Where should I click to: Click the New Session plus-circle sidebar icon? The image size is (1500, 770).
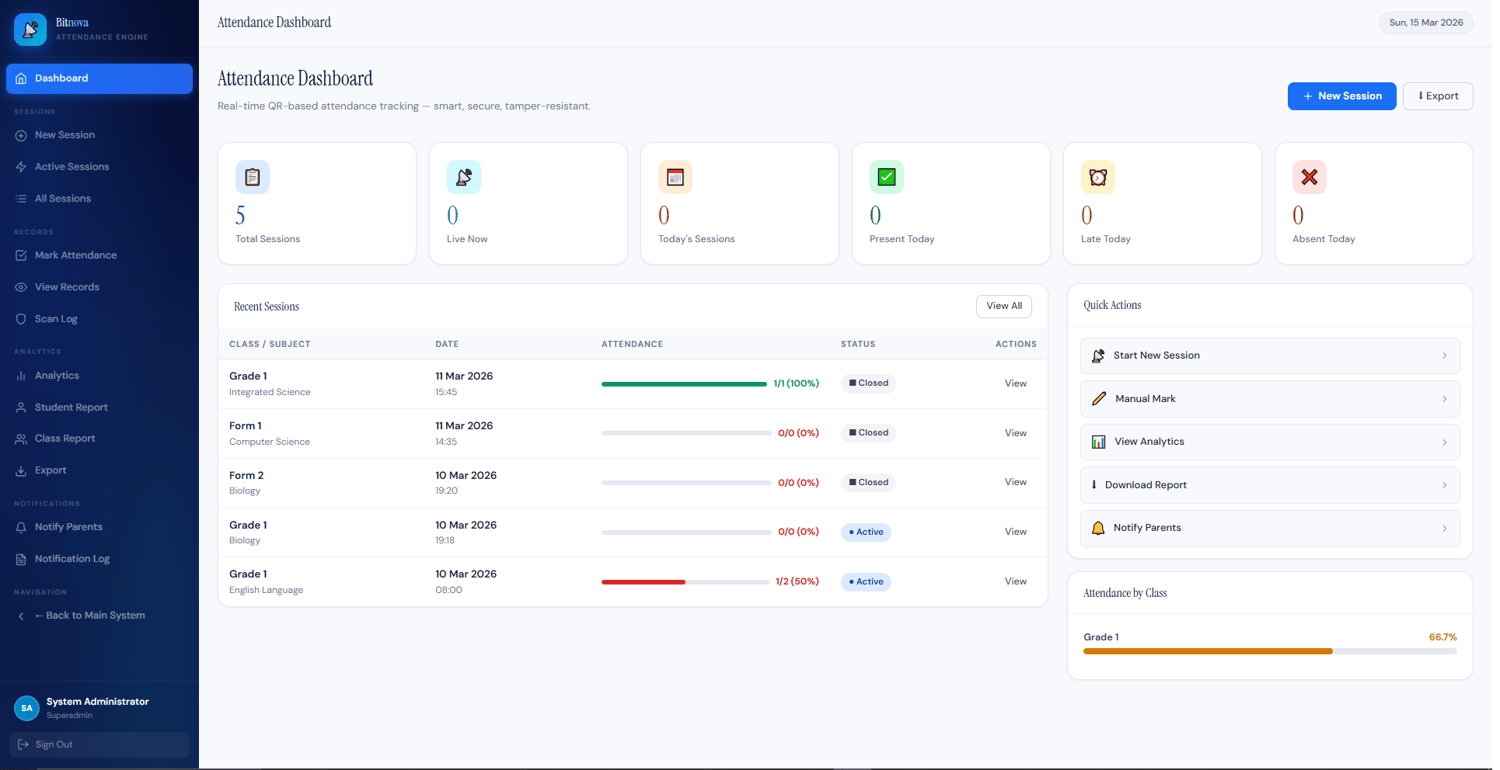coord(21,135)
